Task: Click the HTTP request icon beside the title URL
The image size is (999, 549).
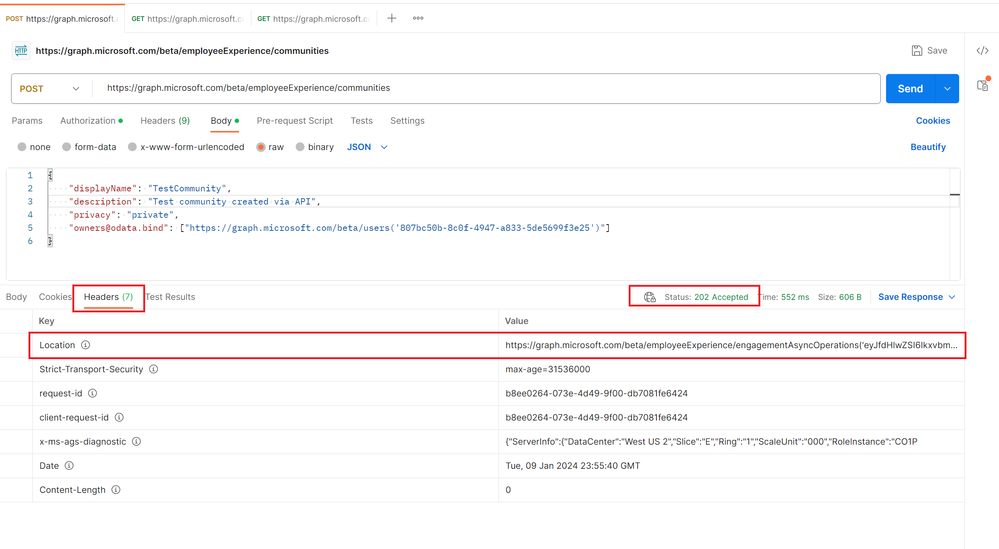Action: tap(21, 51)
